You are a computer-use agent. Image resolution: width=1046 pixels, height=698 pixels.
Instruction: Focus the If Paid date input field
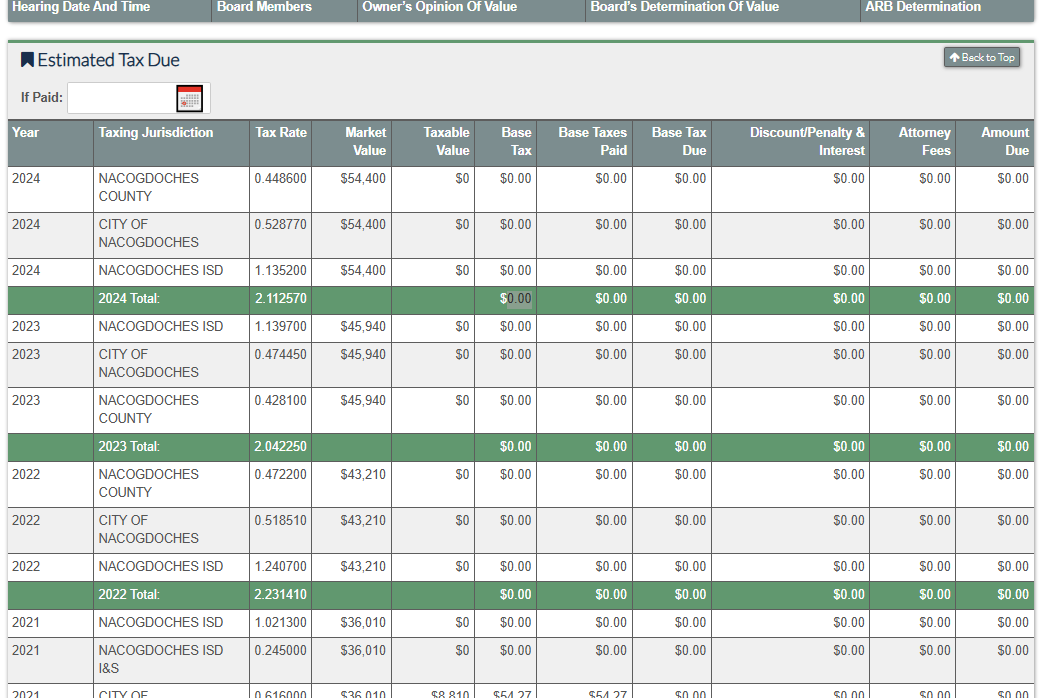pos(120,98)
